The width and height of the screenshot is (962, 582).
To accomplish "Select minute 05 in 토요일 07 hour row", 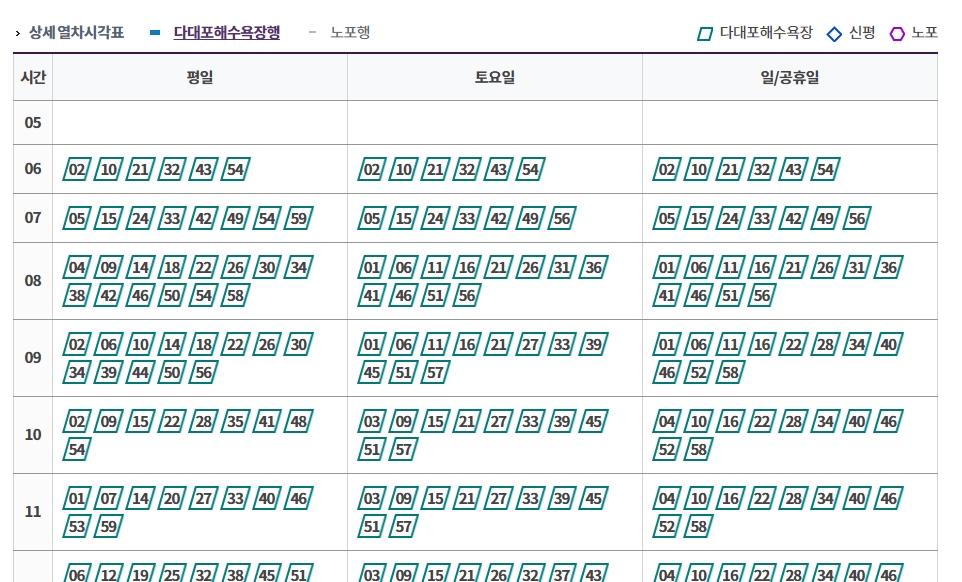I will [372, 218].
